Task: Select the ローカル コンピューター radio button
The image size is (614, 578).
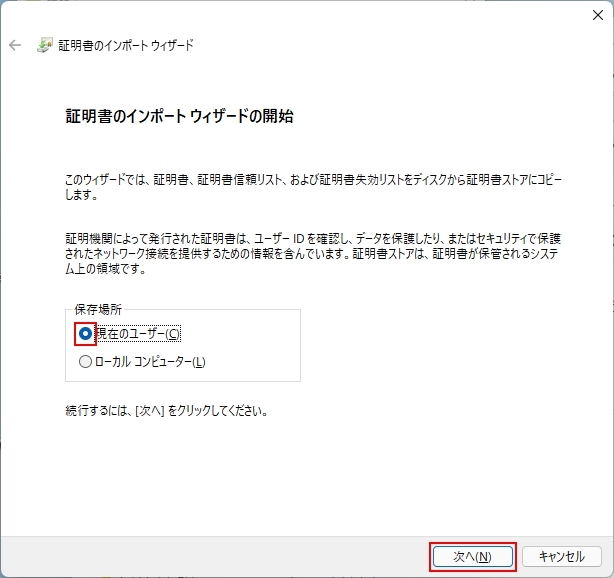Action: [x=85, y=361]
